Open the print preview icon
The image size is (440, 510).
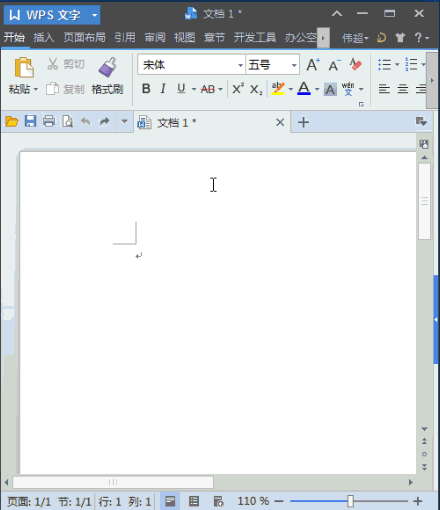(67, 121)
